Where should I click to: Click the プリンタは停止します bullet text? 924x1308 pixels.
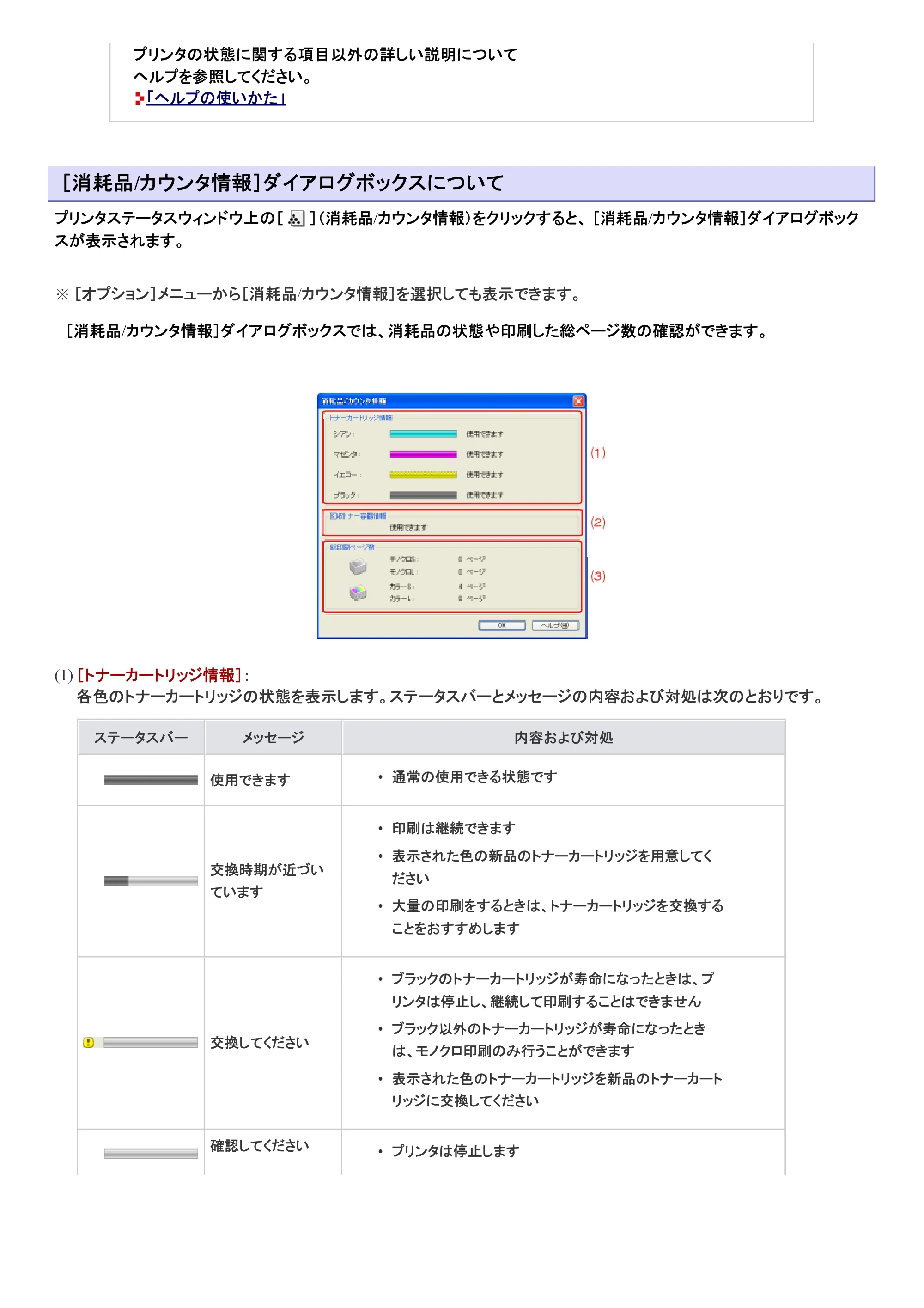pyautogui.click(x=456, y=1151)
